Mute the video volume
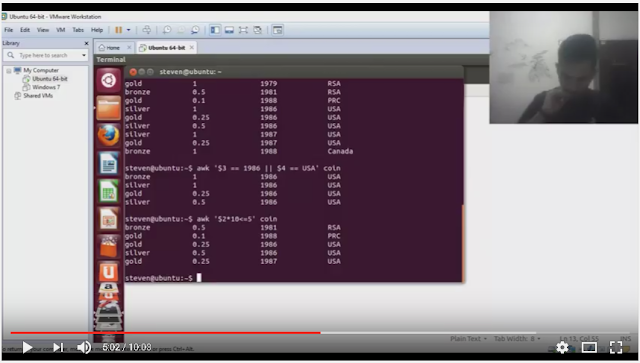Viewport: 640px width, 363px height. point(84,347)
